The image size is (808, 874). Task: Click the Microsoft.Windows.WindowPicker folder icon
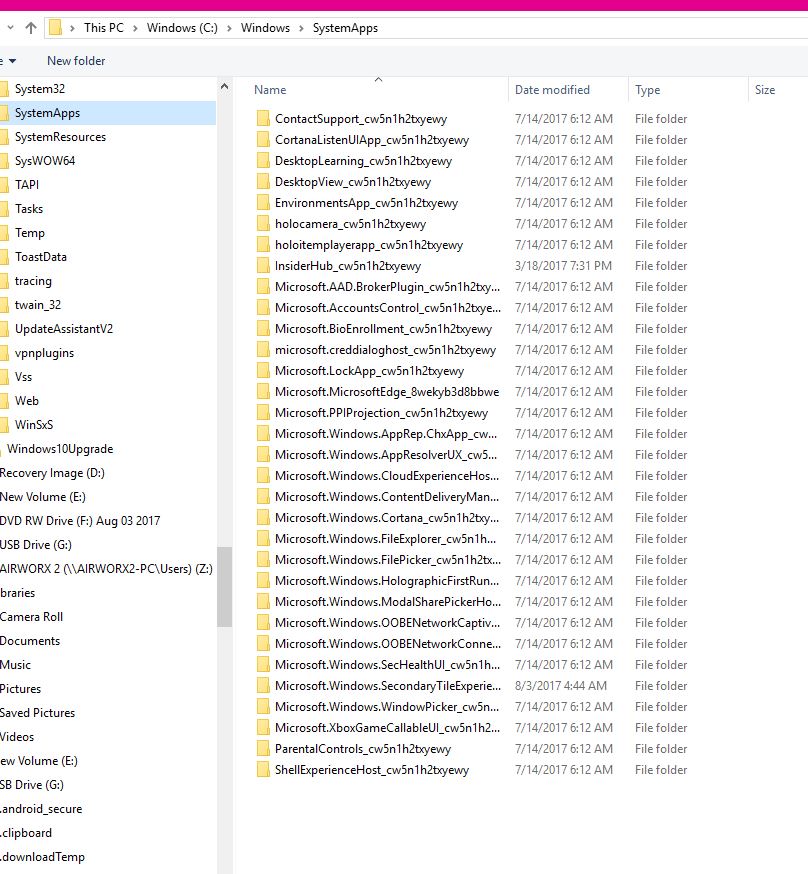[263, 707]
